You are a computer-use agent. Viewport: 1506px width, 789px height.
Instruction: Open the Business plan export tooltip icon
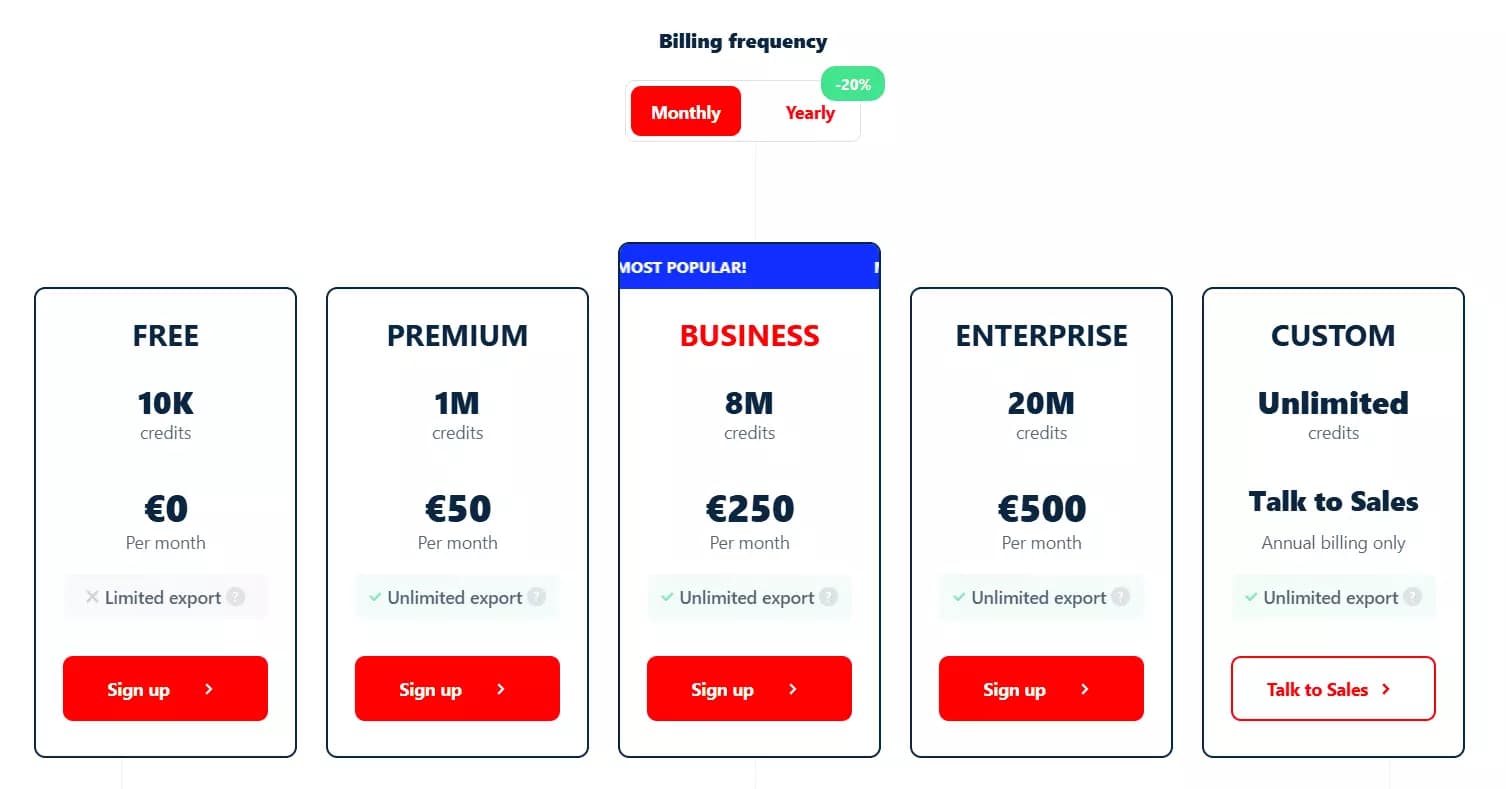click(x=829, y=597)
